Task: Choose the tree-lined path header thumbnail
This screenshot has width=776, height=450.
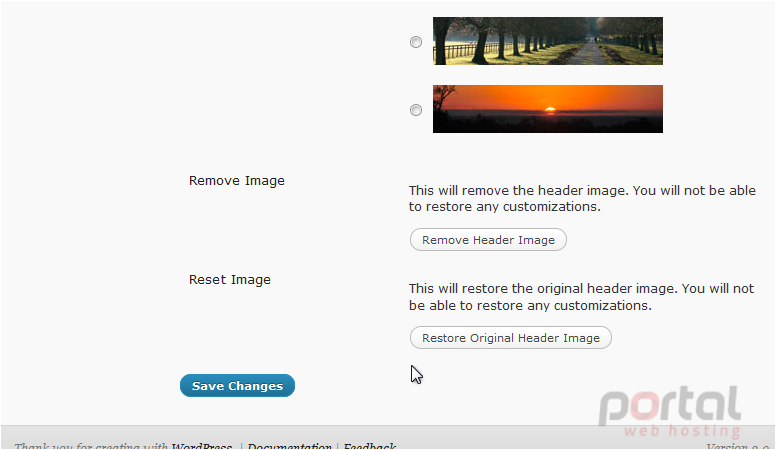Action: coord(547,41)
